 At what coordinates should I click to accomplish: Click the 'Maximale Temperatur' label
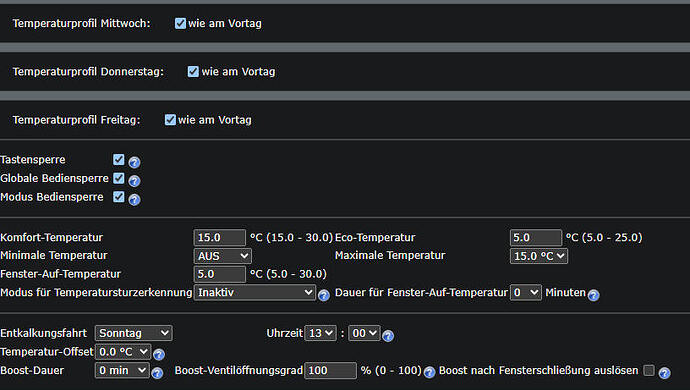click(x=390, y=255)
